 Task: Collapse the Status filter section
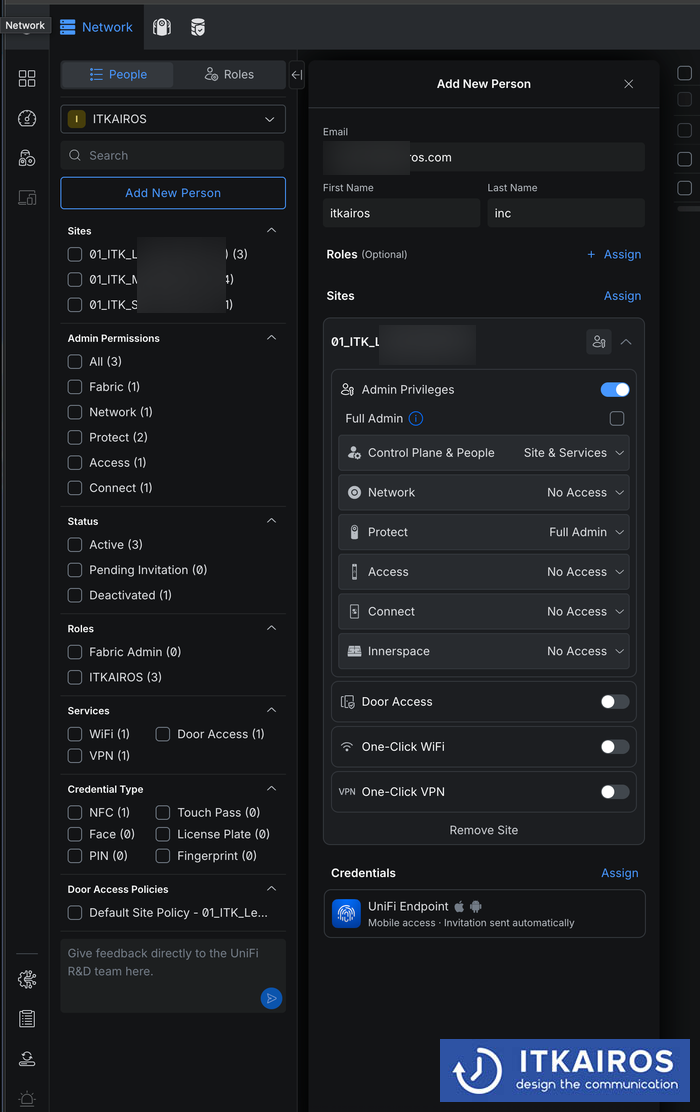(271, 521)
